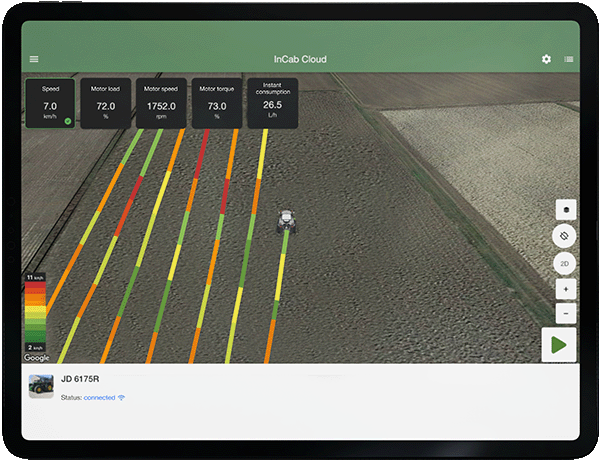
Task: Click the map rotation lock icon
Action: [x=564, y=236]
